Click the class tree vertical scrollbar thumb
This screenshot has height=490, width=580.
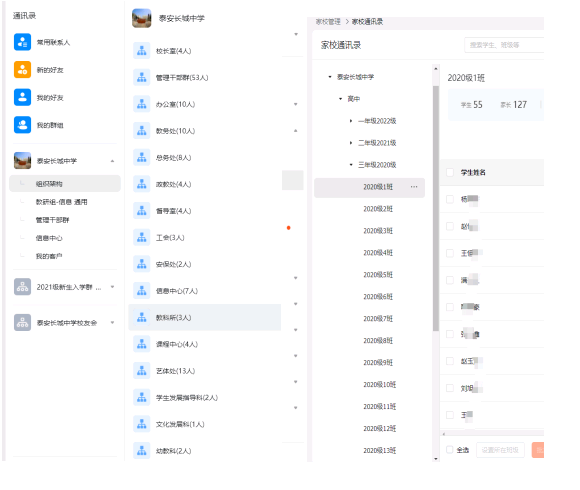436,208
